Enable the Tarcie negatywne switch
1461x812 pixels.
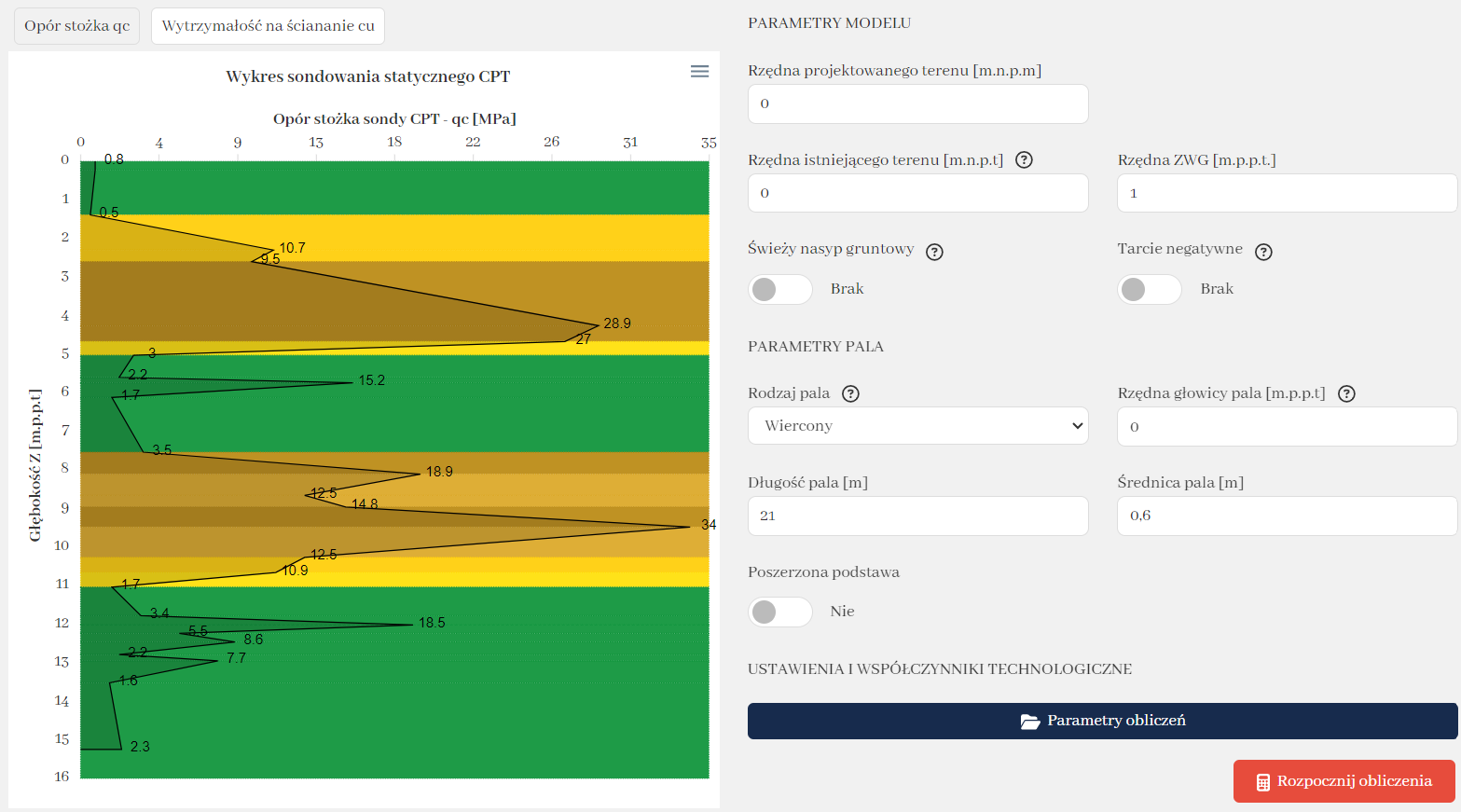(1149, 290)
